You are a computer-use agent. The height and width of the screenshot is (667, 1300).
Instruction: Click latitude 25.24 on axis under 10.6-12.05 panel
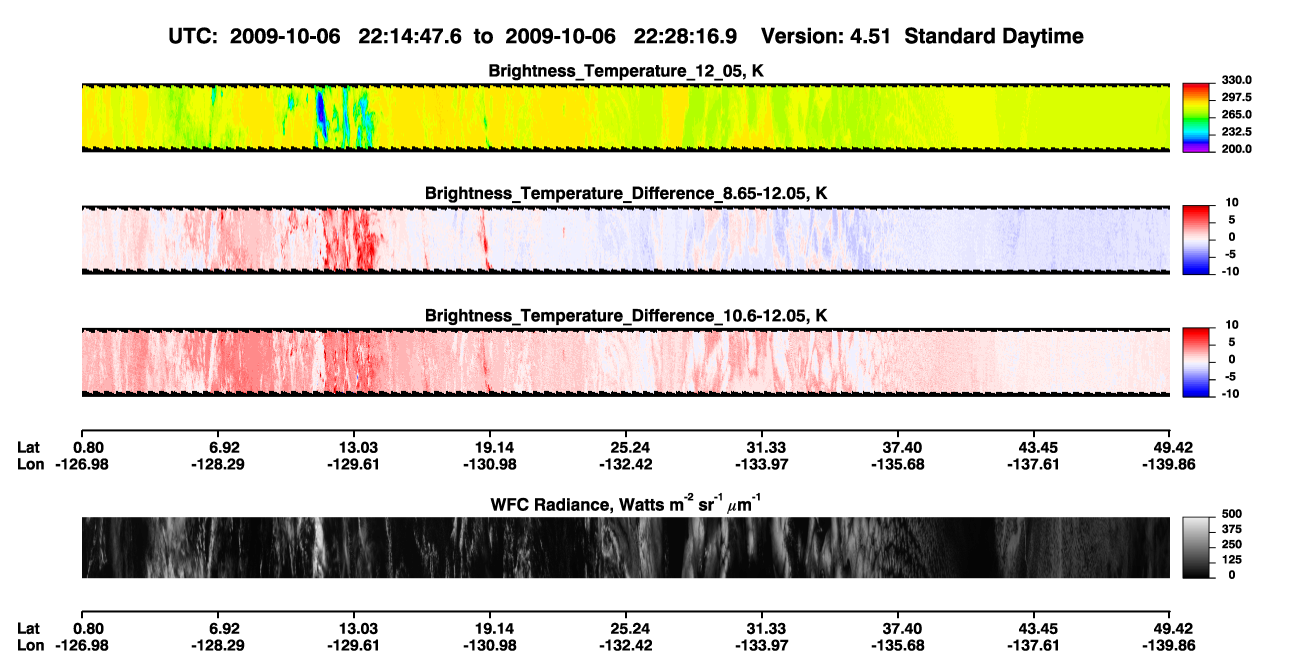(625, 448)
